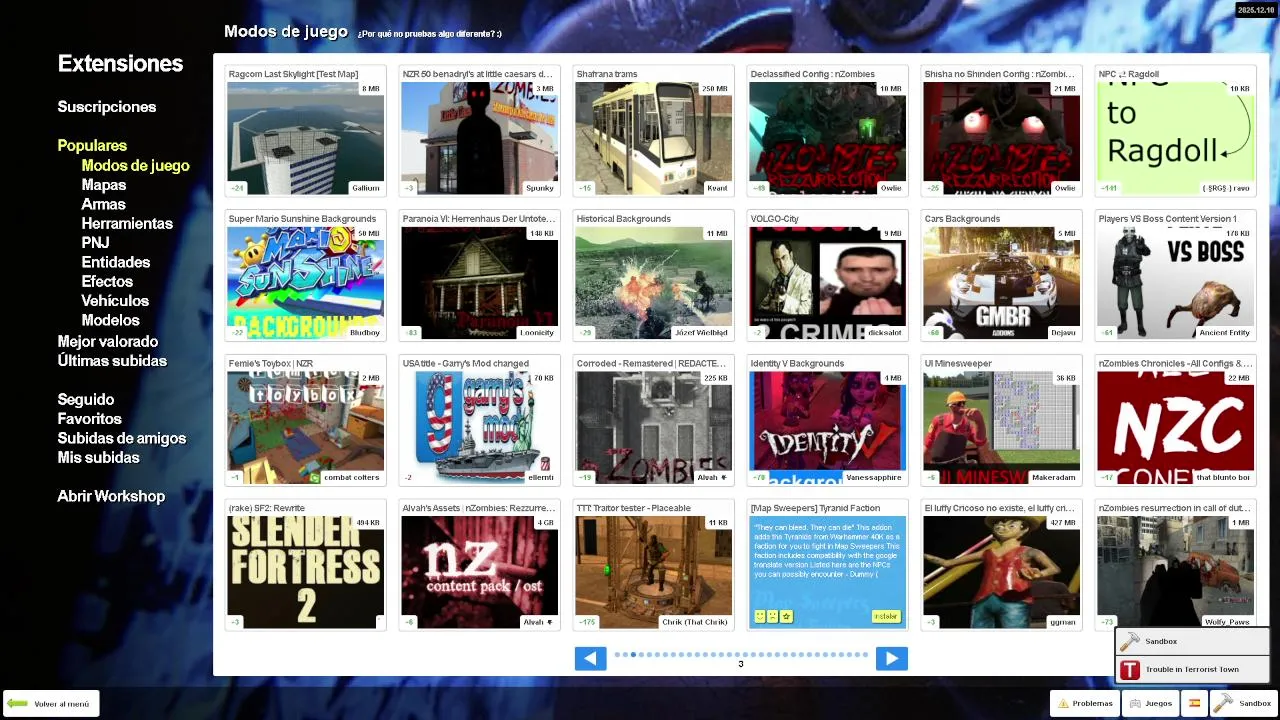This screenshot has height=720, width=1280.
Task: Open the Favoritos list
Action: coord(89,419)
